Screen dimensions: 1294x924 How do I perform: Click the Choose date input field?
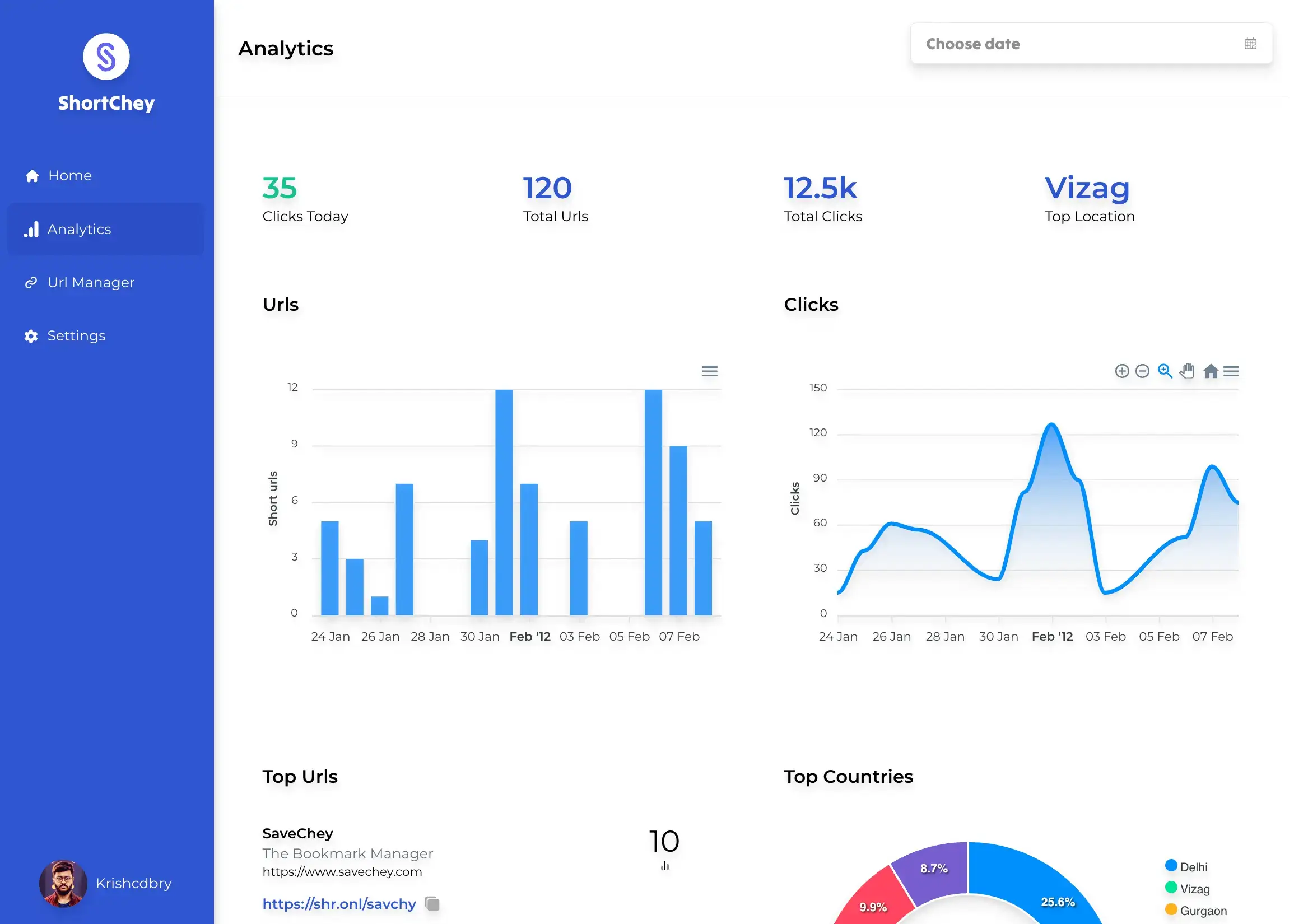1091,44
